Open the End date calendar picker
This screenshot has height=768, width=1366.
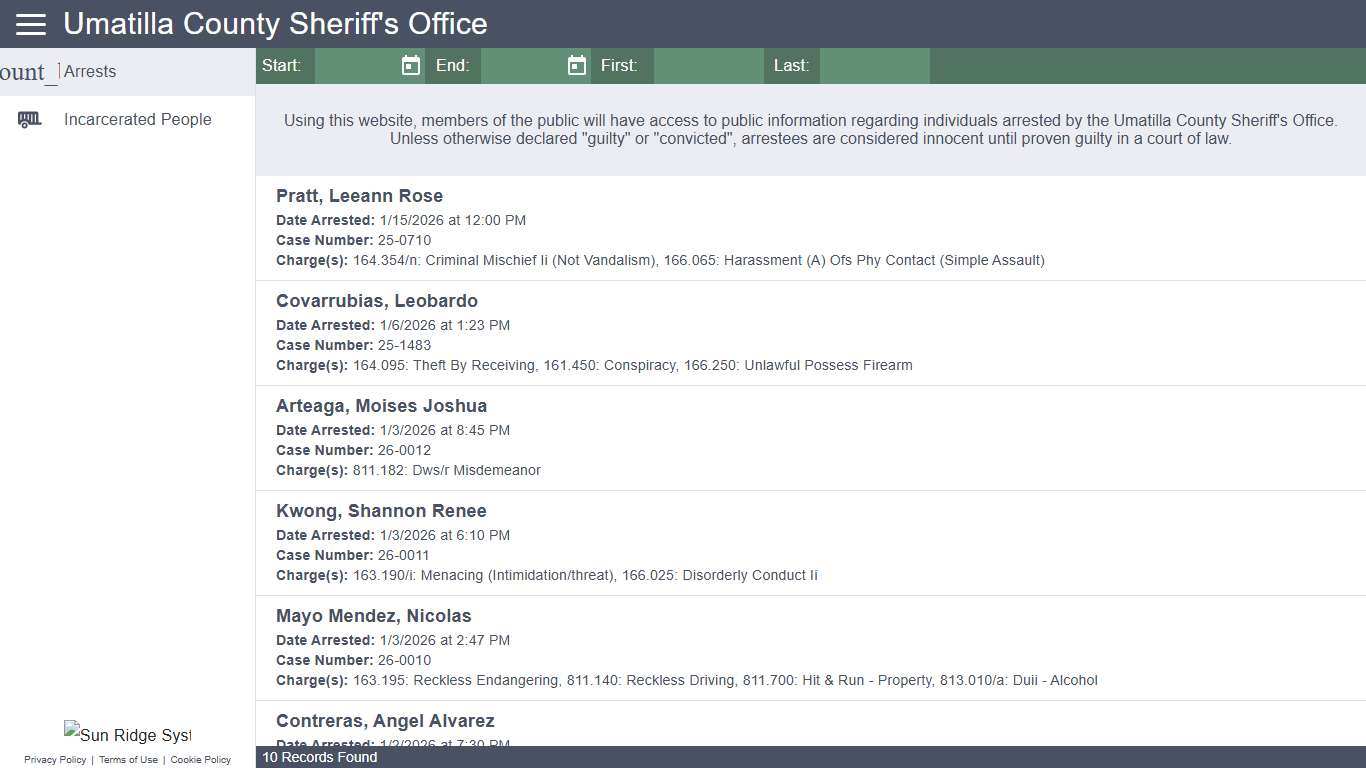tap(576, 65)
